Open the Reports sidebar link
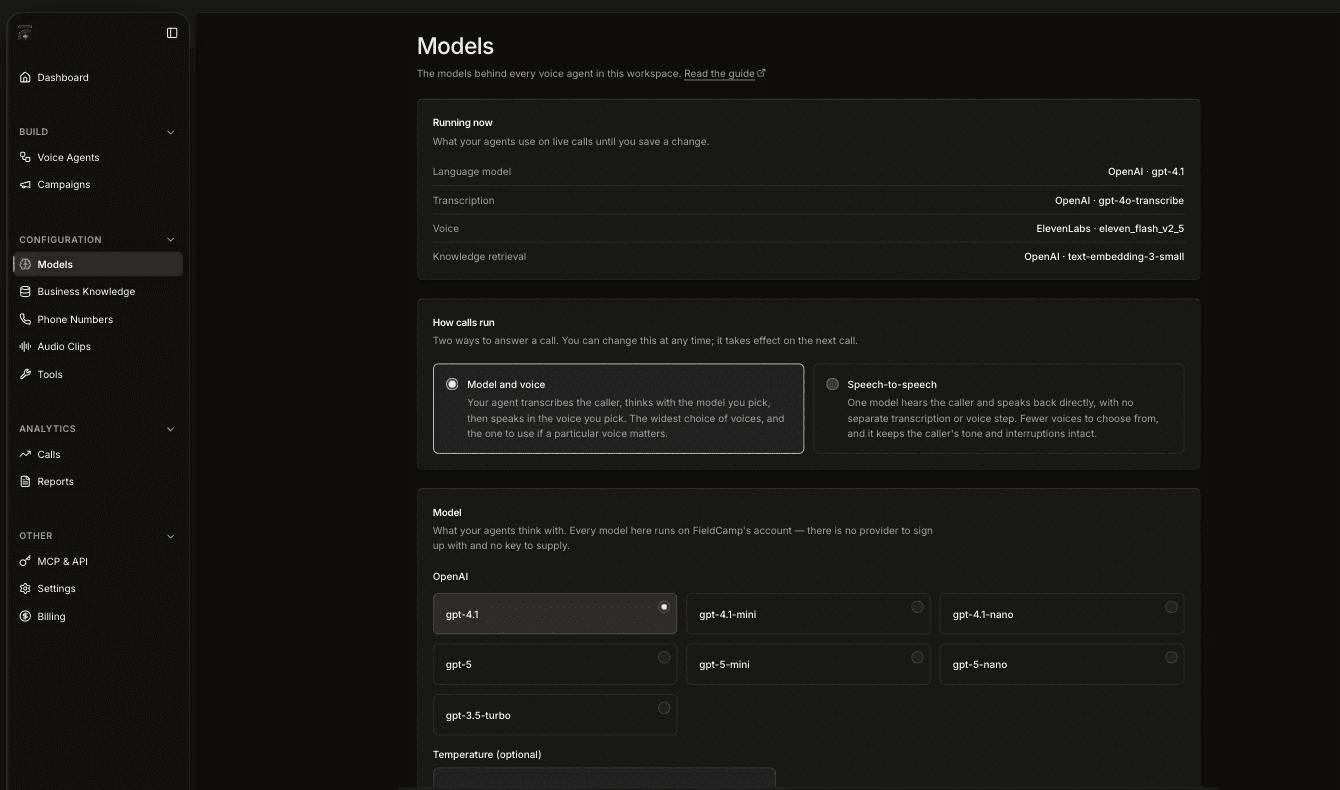Image resolution: width=1340 pixels, height=790 pixels. 97,481
